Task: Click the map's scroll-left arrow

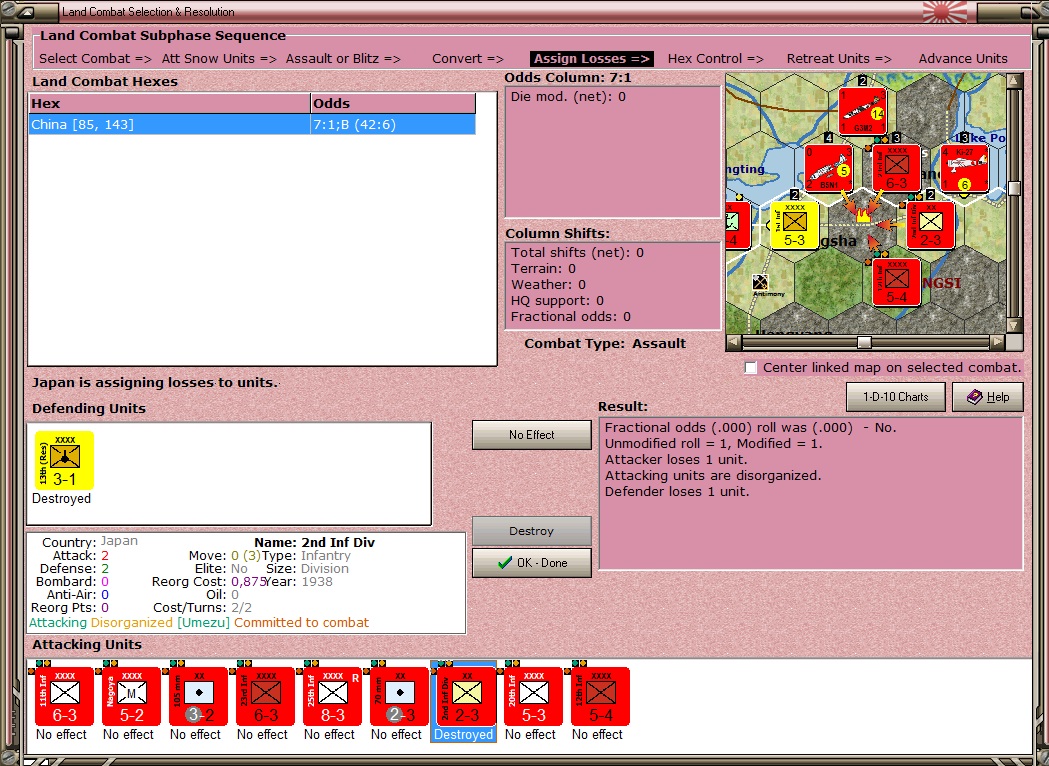Action: tap(734, 342)
